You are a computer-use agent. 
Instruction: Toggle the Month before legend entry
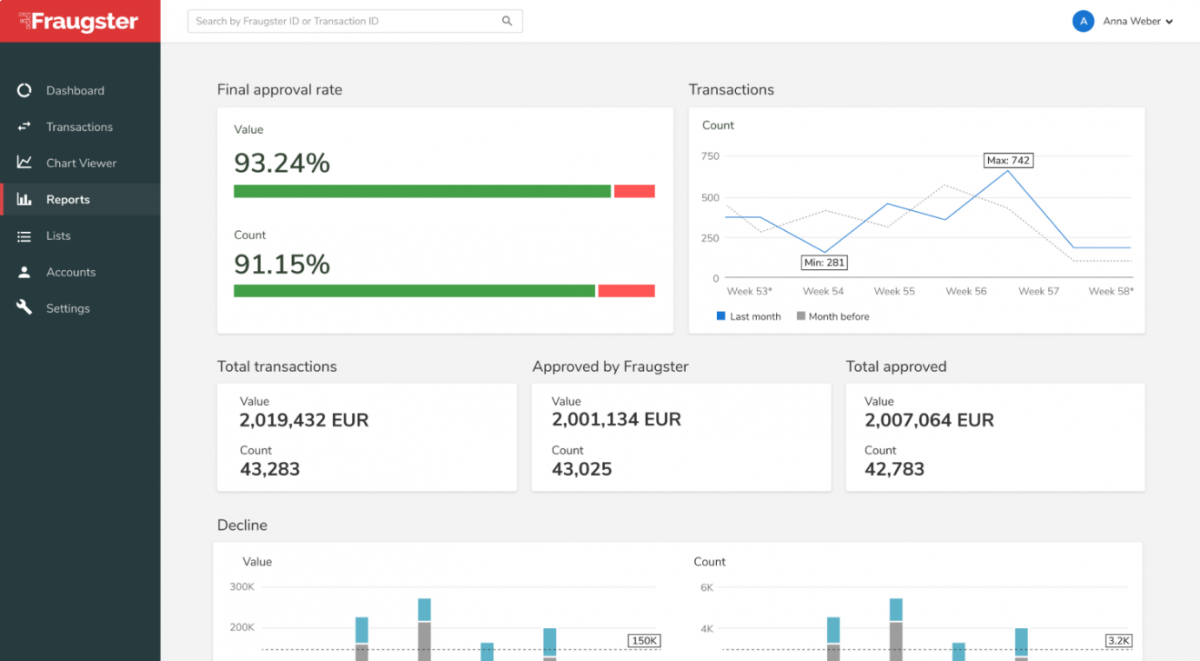point(833,316)
